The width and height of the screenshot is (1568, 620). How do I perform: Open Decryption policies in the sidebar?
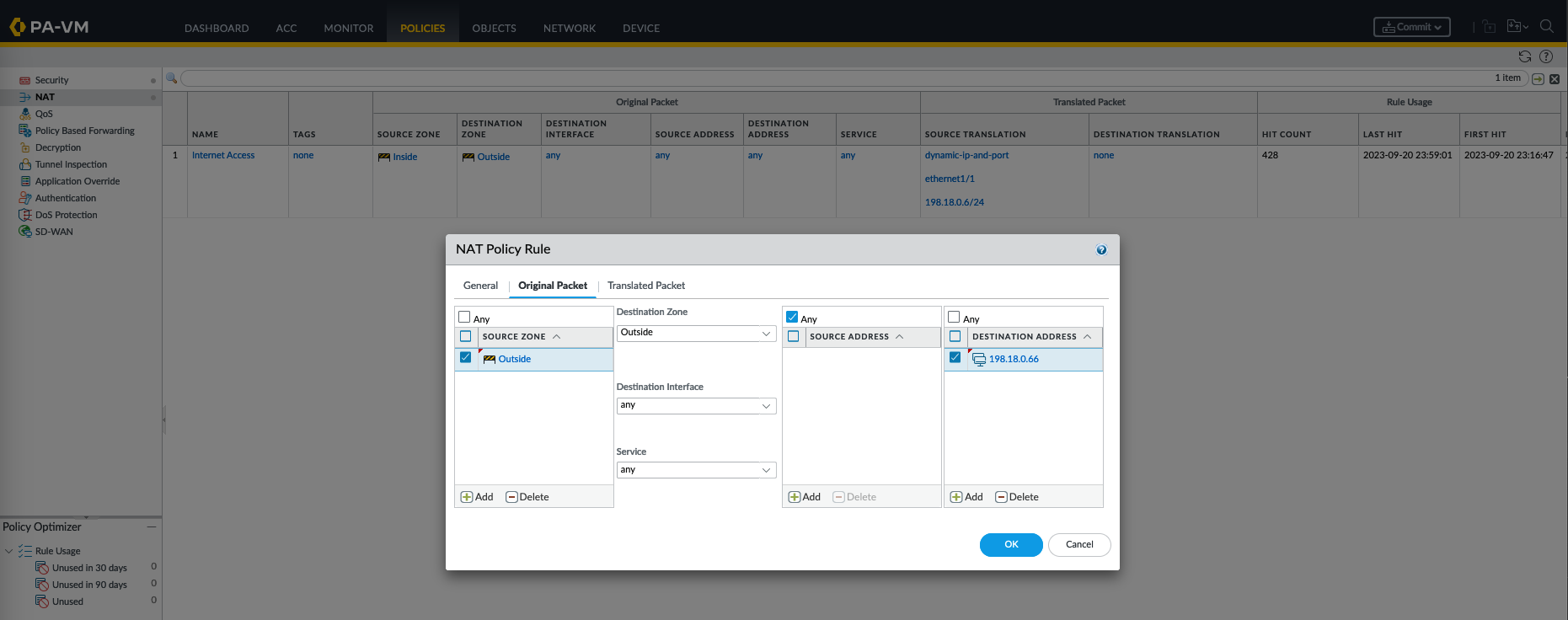click(58, 147)
